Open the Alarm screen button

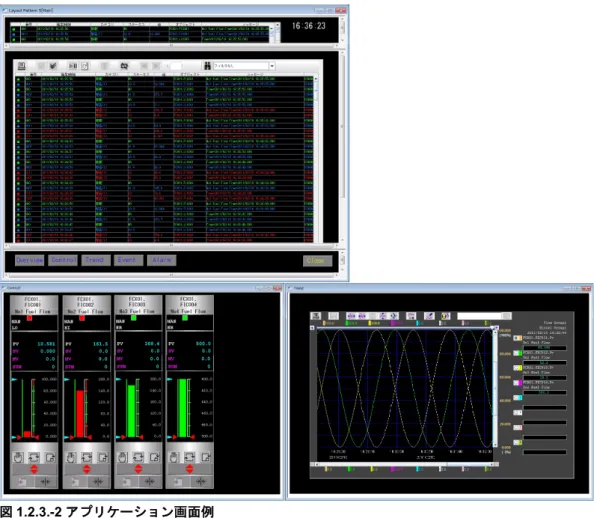tap(161, 260)
